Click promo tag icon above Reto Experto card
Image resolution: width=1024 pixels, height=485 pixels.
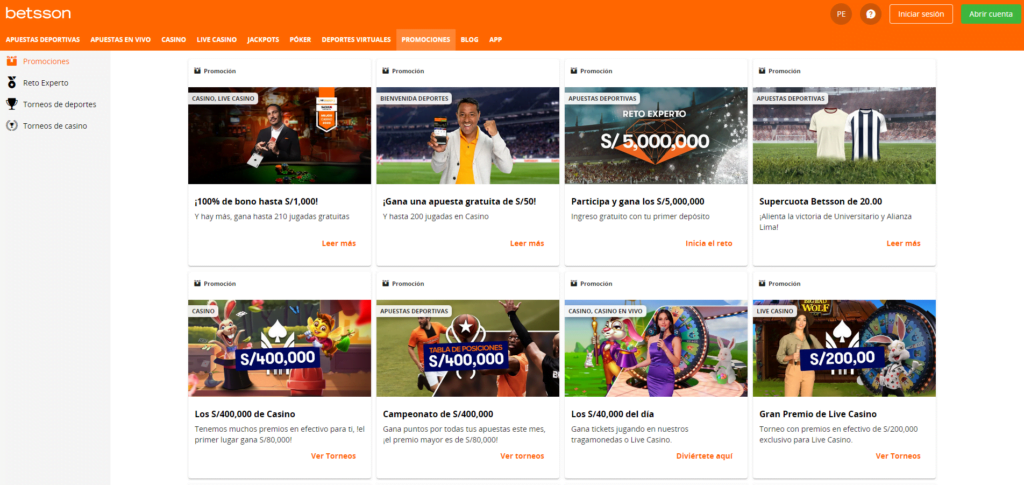click(x=574, y=70)
